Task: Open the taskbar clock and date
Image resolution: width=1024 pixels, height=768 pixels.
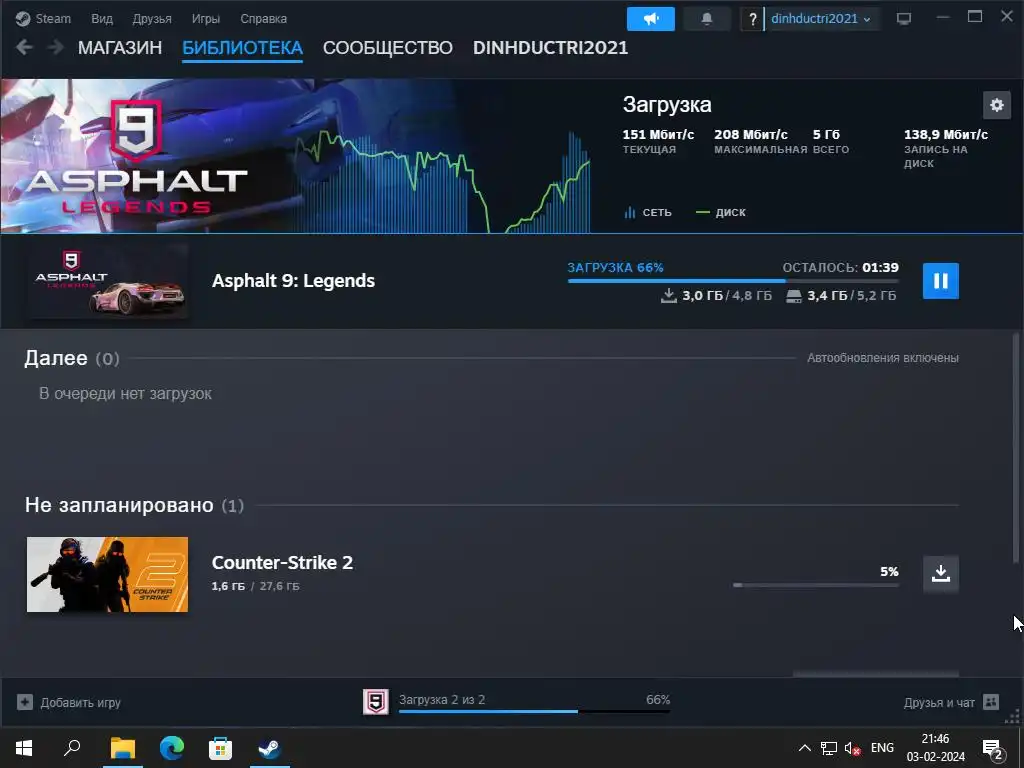Action: coord(935,748)
